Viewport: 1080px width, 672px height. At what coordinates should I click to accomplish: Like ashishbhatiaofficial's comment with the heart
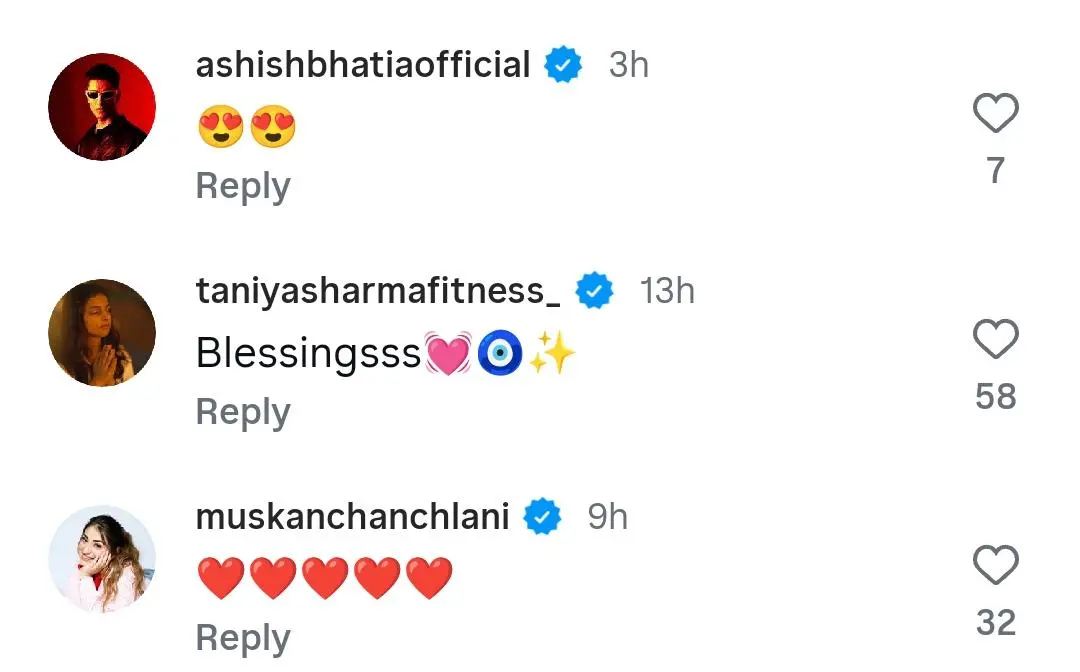[995, 114]
